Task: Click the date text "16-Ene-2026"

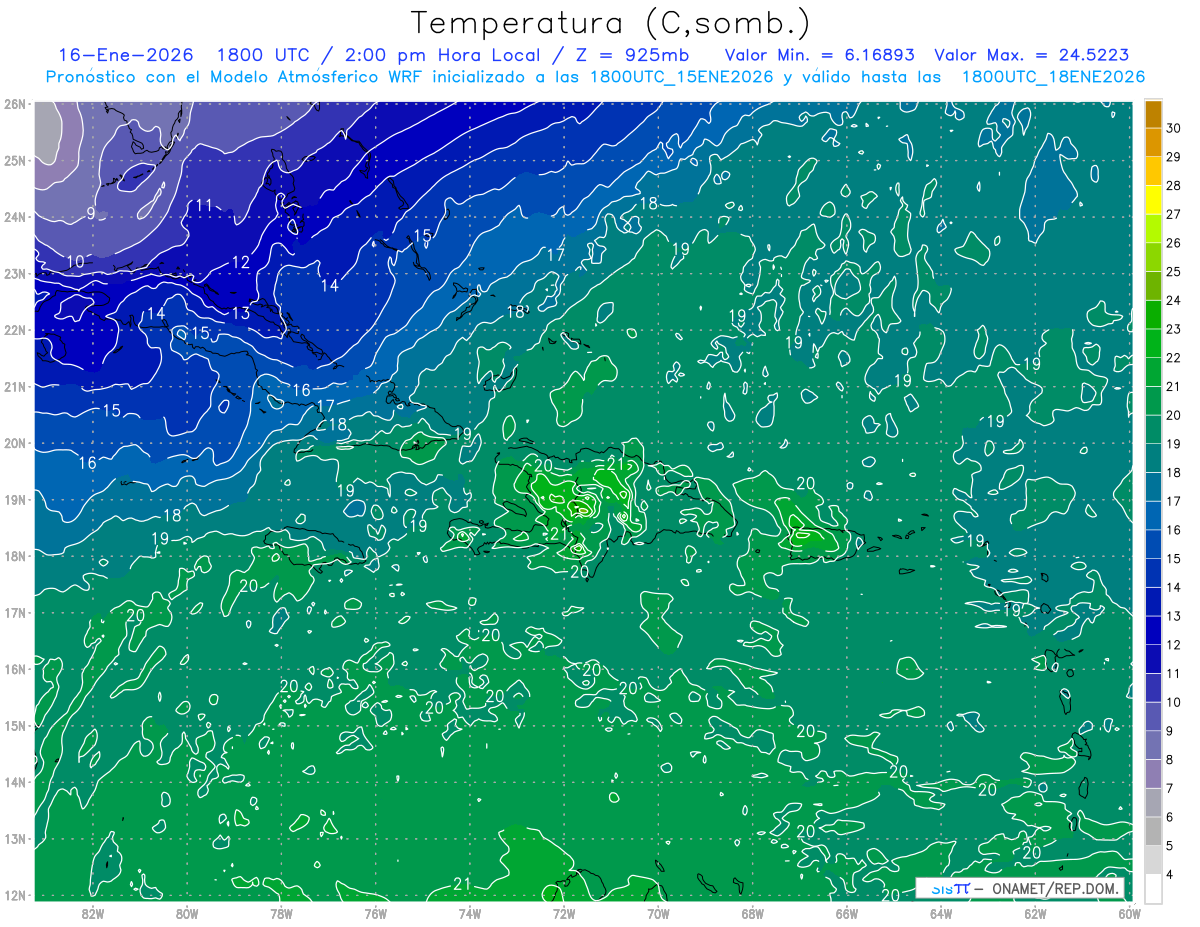Action: pyautogui.click(x=126, y=55)
